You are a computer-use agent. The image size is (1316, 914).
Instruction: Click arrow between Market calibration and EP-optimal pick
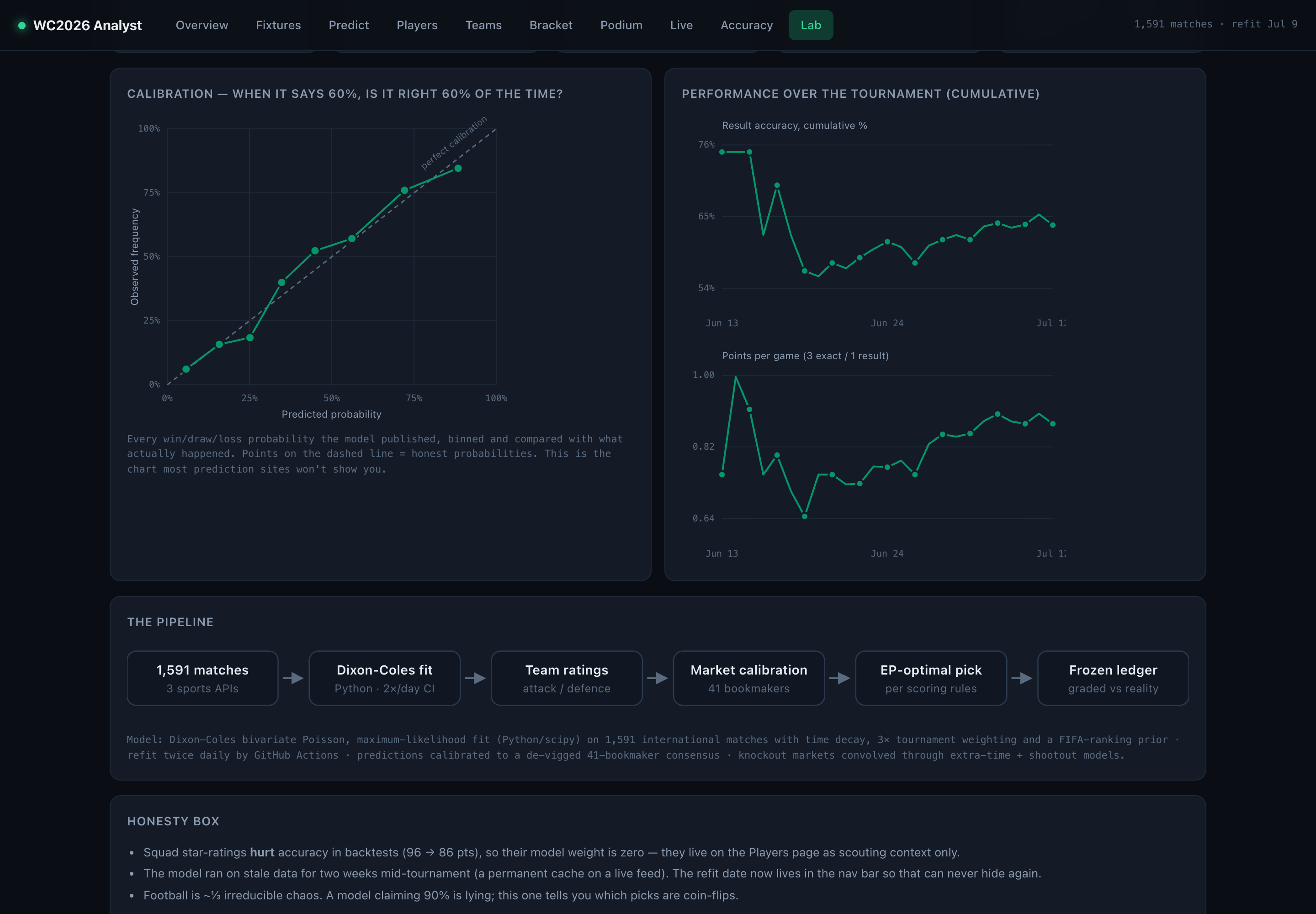(840, 678)
